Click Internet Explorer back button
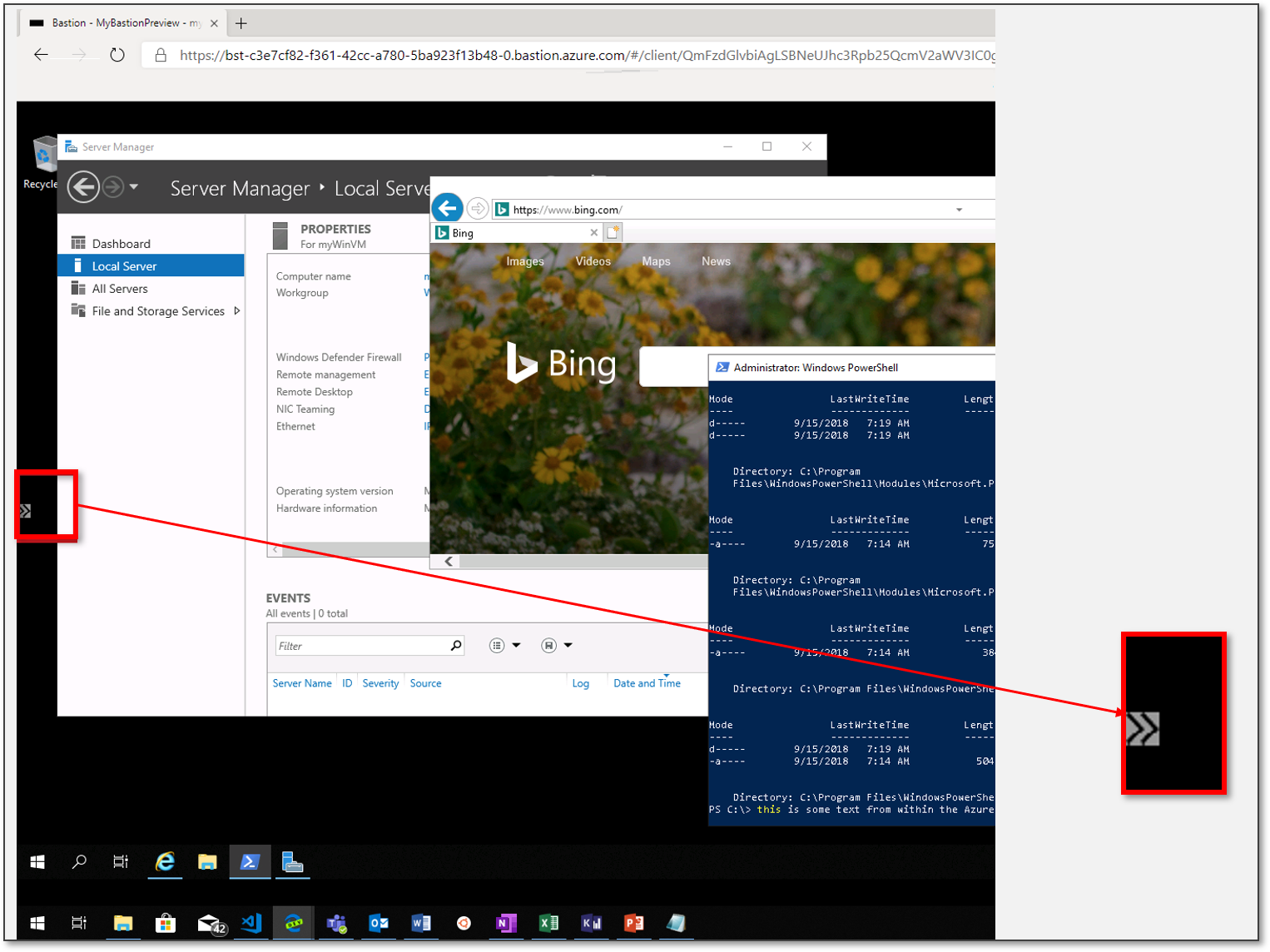1270x952 pixels. (448, 207)
